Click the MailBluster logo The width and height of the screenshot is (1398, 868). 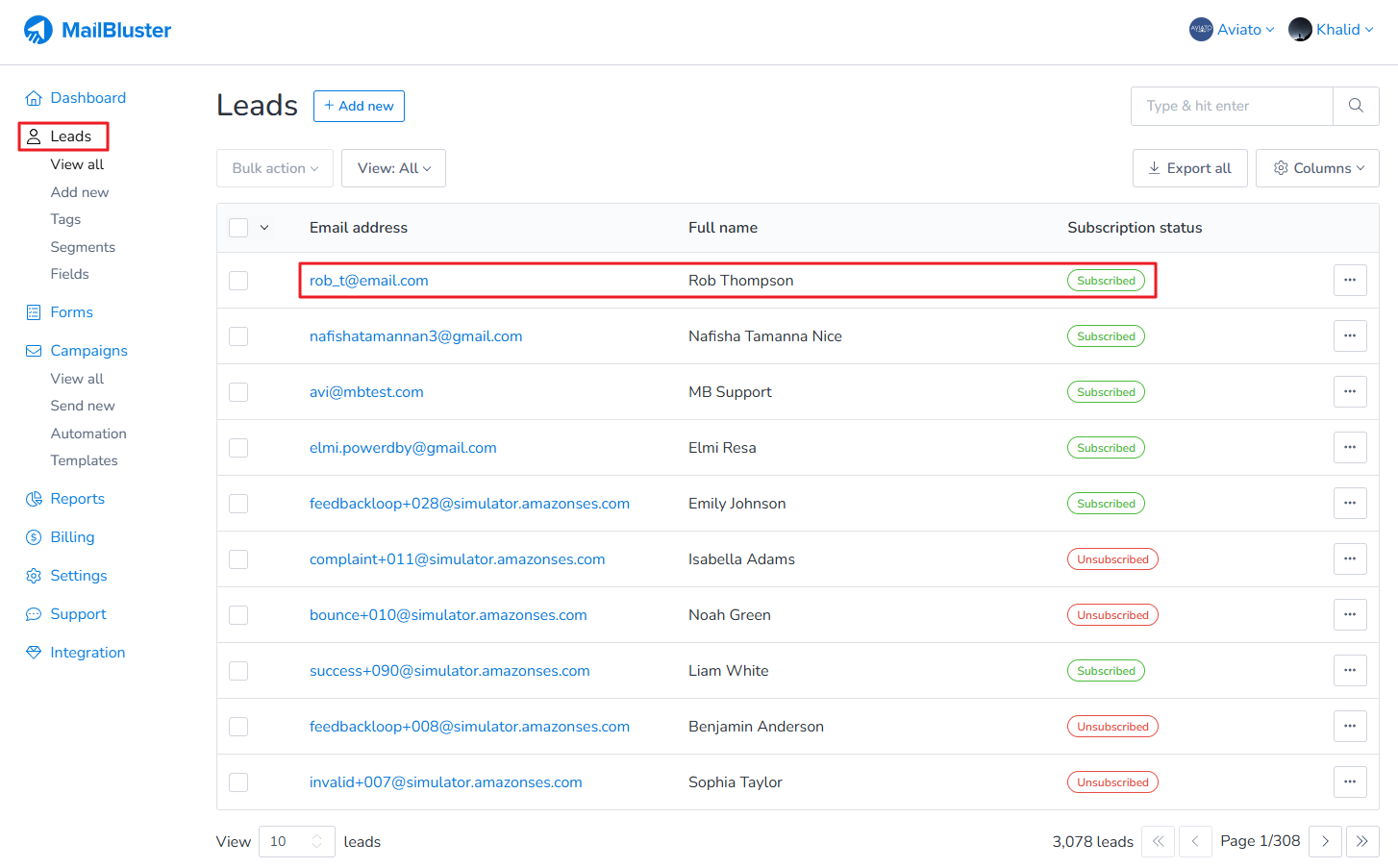(97, 30)
